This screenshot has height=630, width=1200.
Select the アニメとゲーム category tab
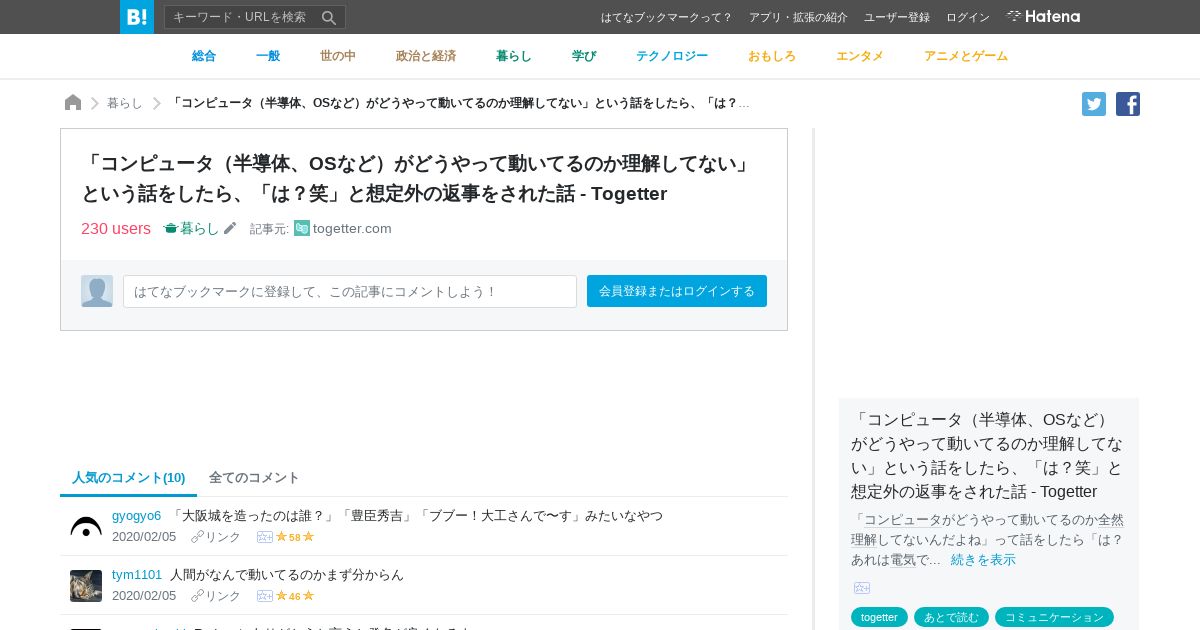click(x=966, y=56)
